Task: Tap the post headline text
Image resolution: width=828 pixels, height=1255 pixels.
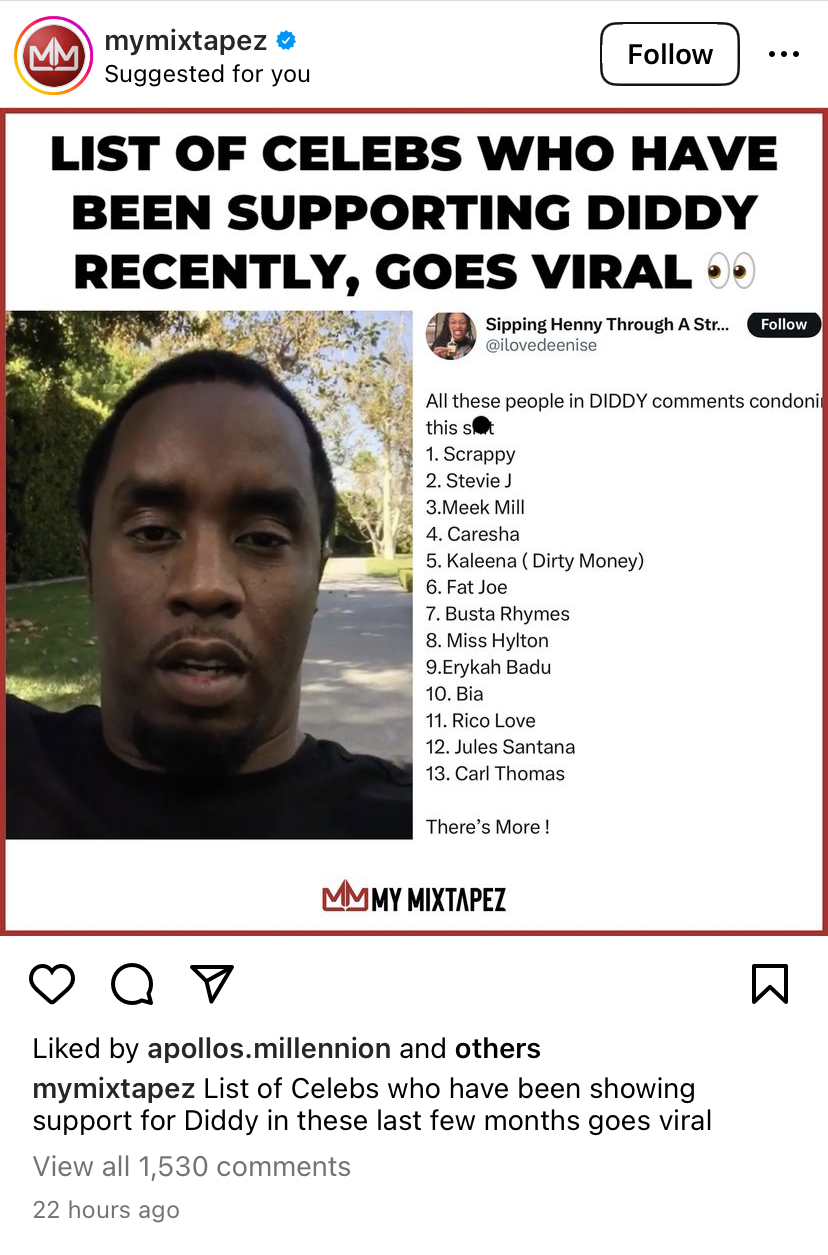Action: tap(414, 213)
